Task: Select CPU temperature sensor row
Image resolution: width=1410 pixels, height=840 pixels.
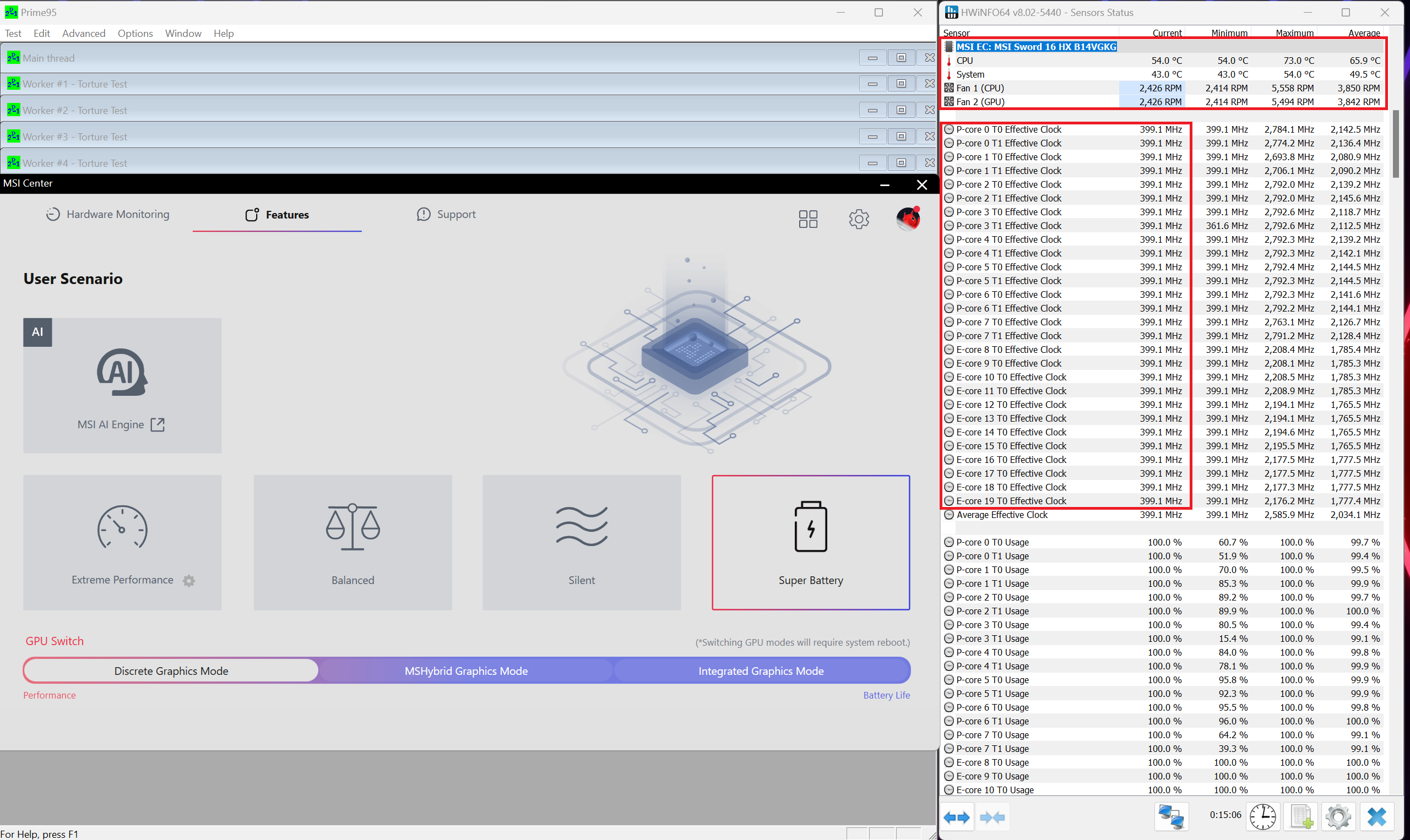Action: pyautogui.click(x=1163, y=61)
